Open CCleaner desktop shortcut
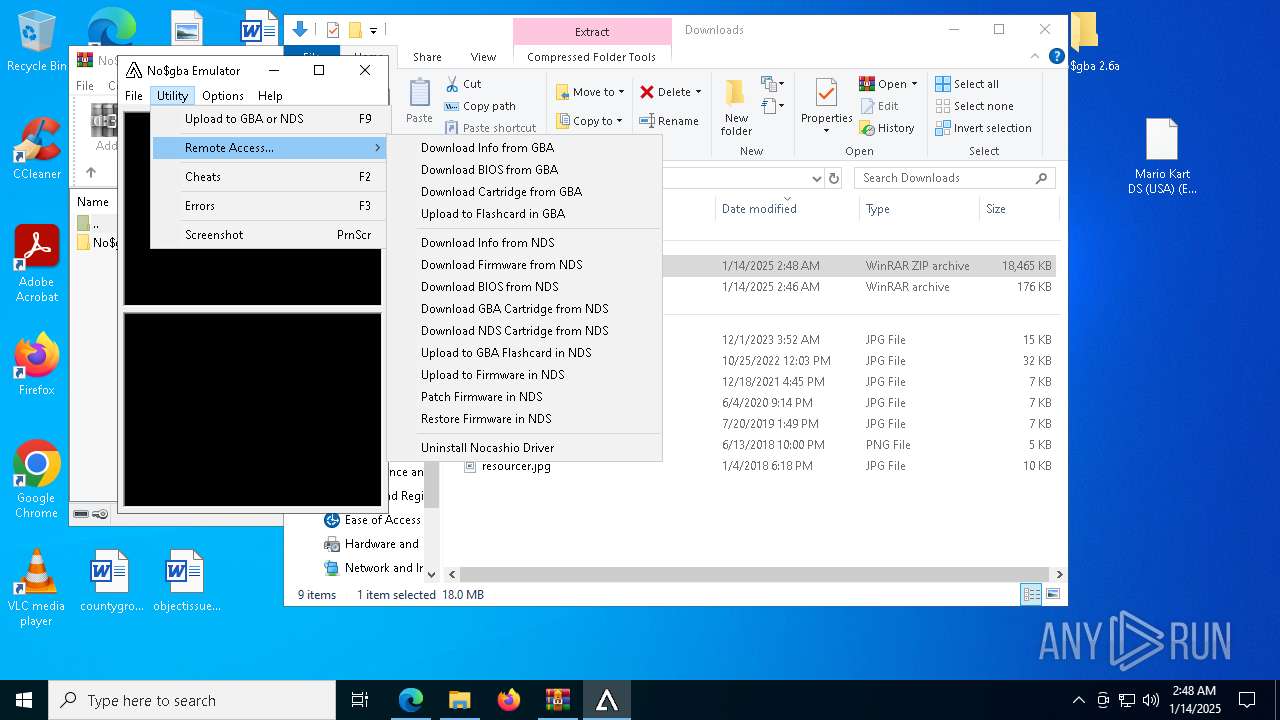This screenshot has width=1280, height=720. [36, 148]
